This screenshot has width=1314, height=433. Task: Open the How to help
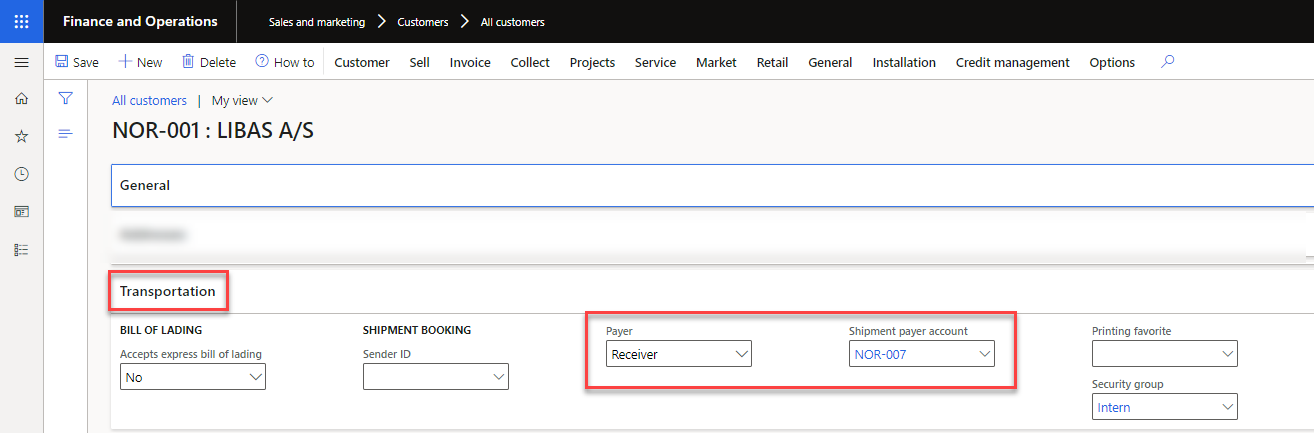point(284,62)
